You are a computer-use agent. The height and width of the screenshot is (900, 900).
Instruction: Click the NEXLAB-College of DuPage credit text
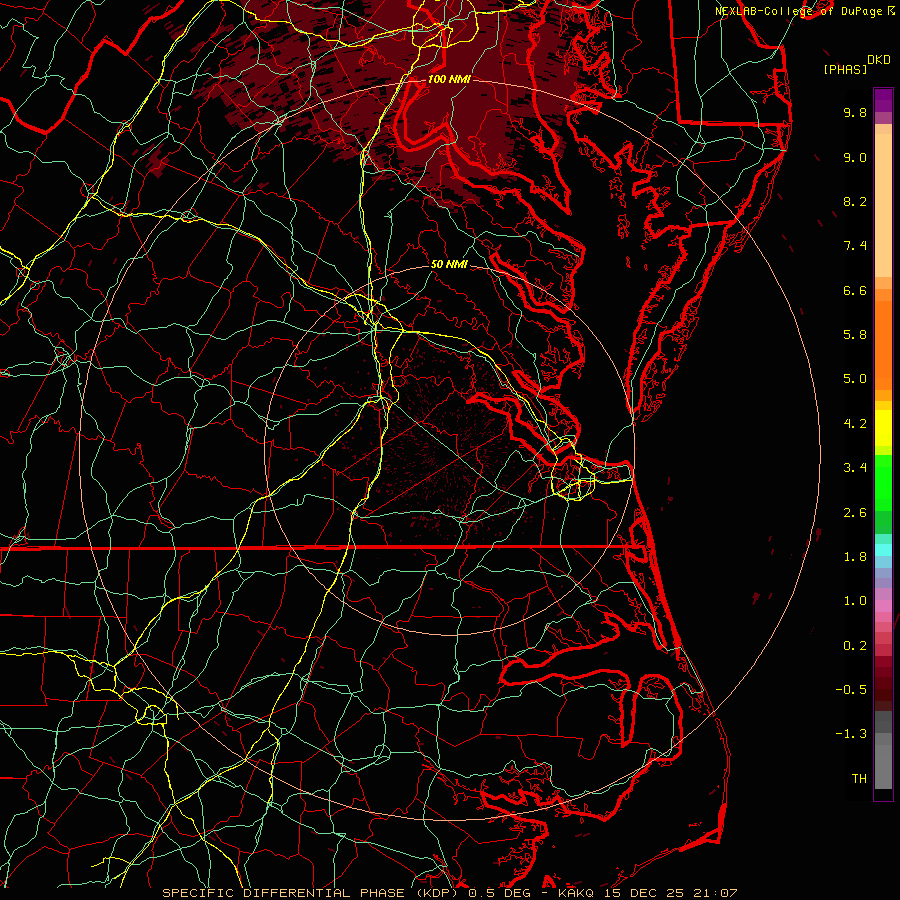pos(798,11)
